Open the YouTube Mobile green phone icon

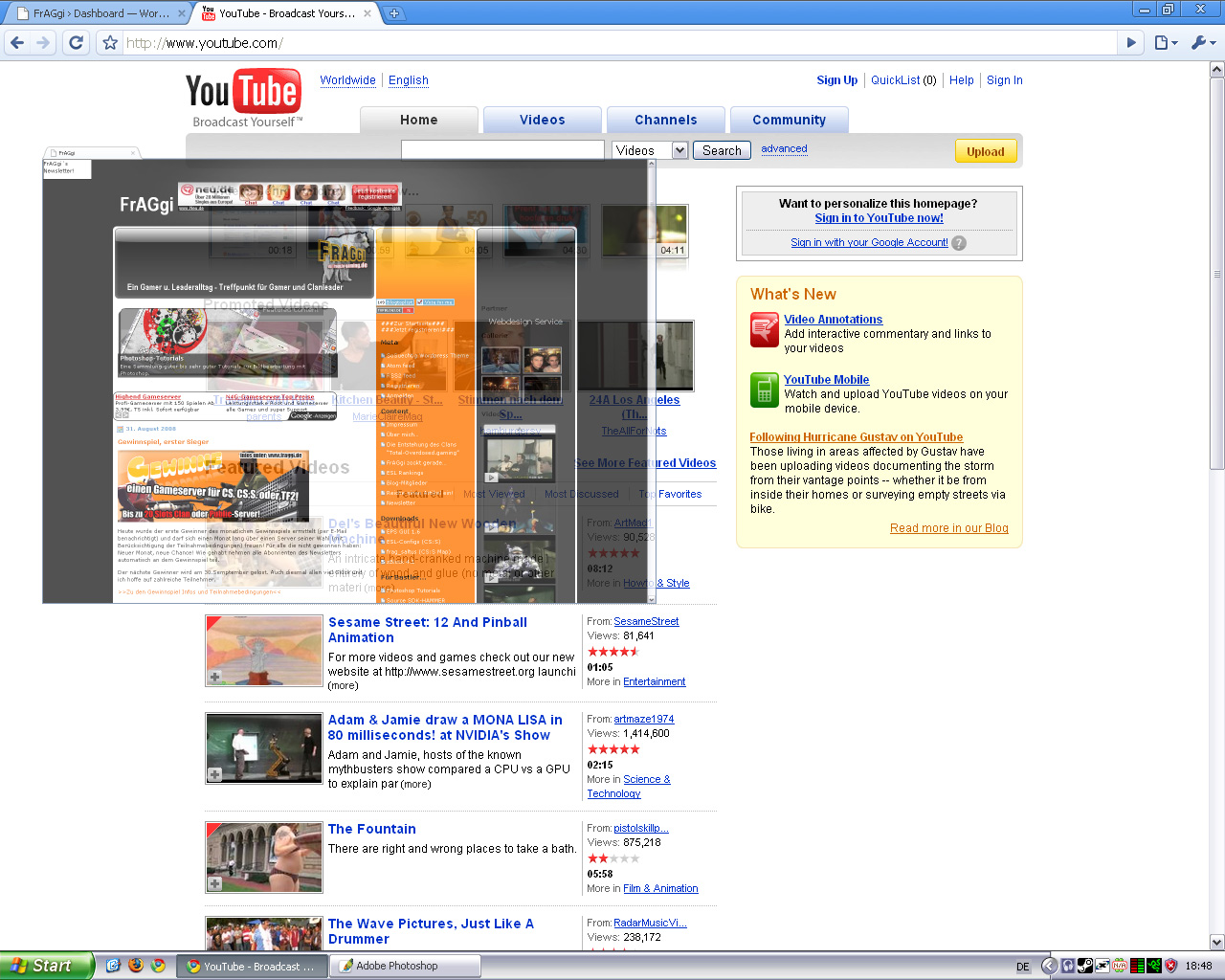(x=764, y=390)
